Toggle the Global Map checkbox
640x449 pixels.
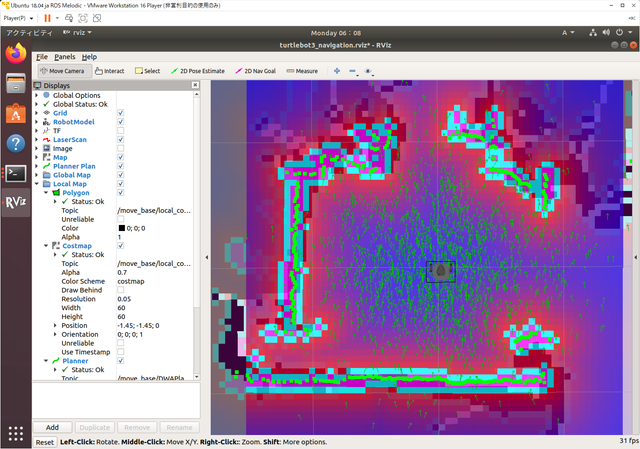(x=121, y=175)
